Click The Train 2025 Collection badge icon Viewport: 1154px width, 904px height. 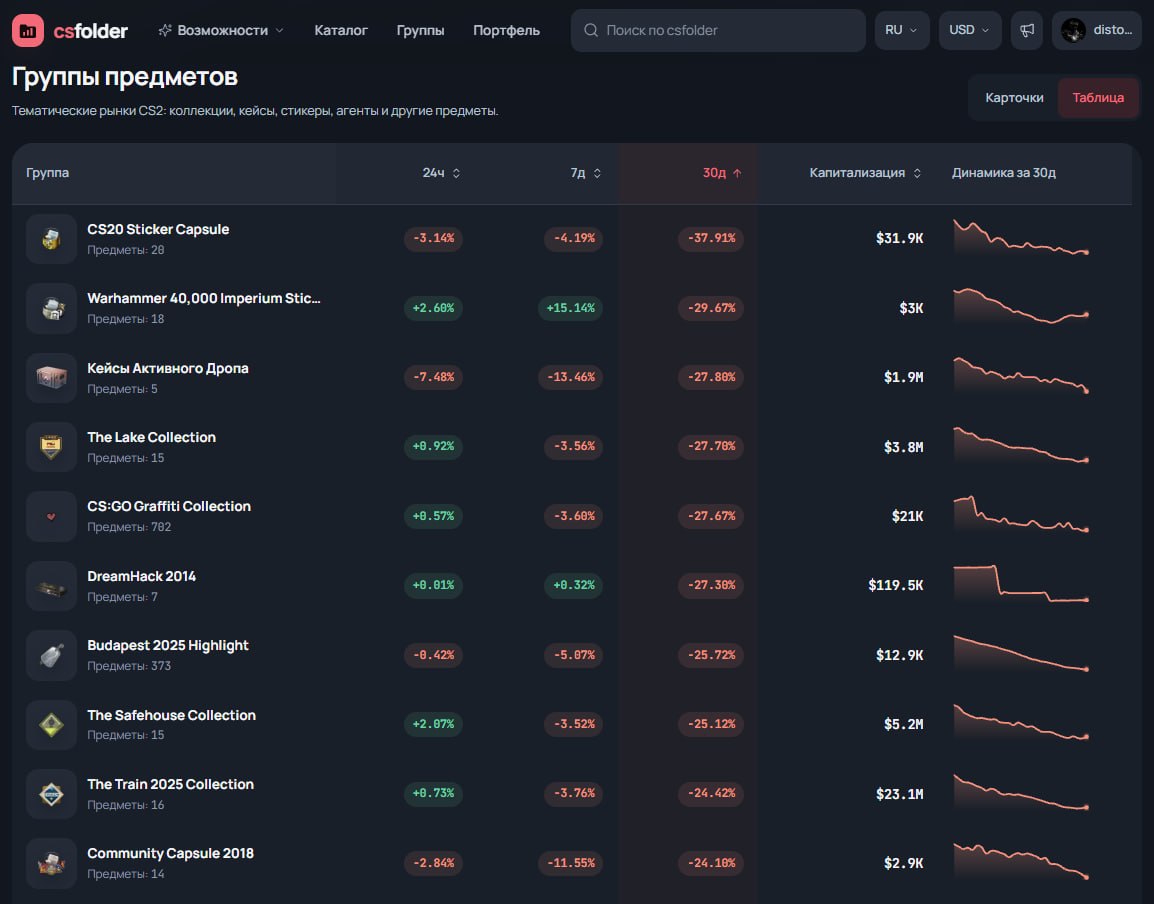[52, 794]
